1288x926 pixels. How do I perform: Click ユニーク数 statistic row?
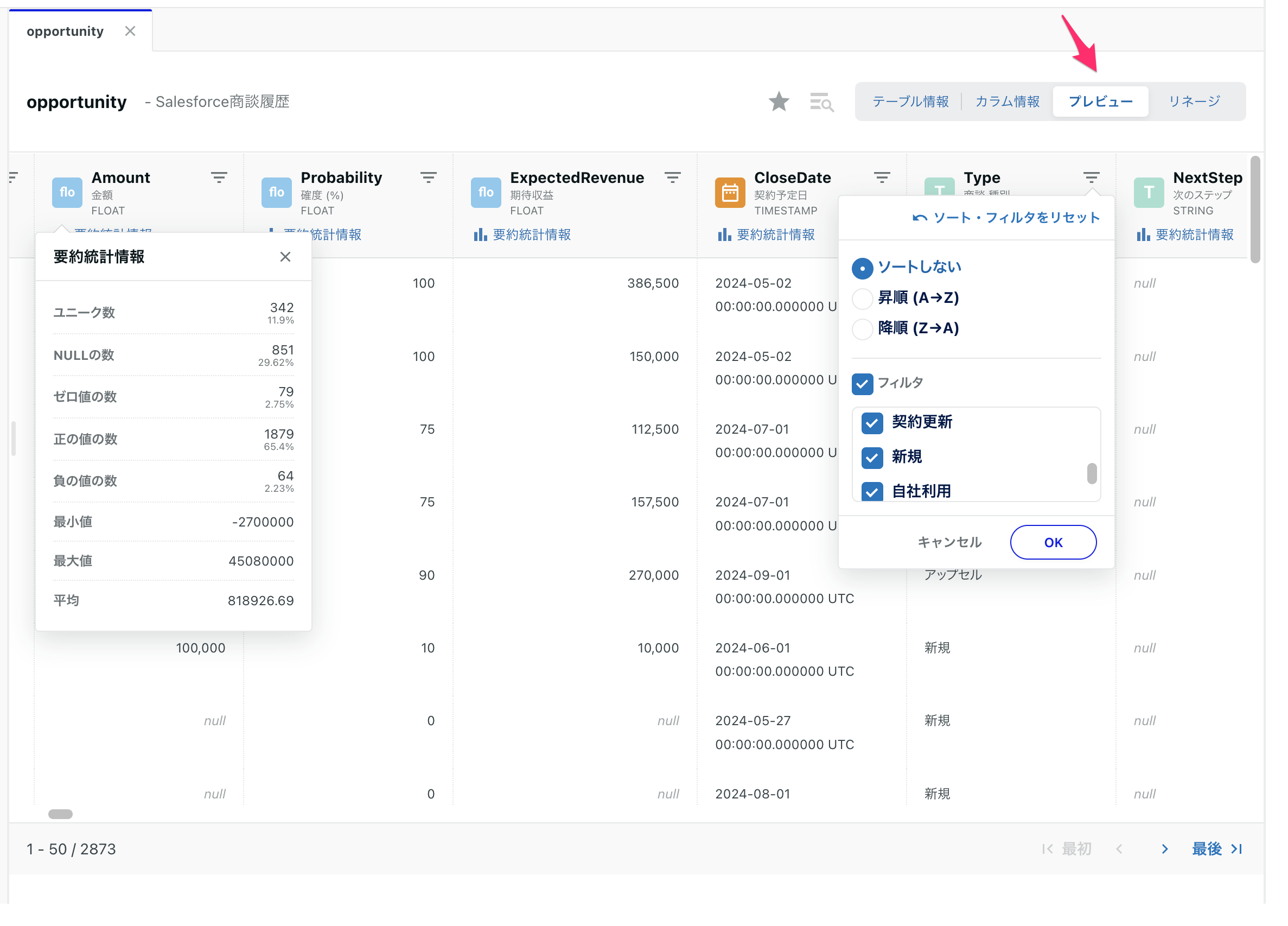[x=173, y=313]
